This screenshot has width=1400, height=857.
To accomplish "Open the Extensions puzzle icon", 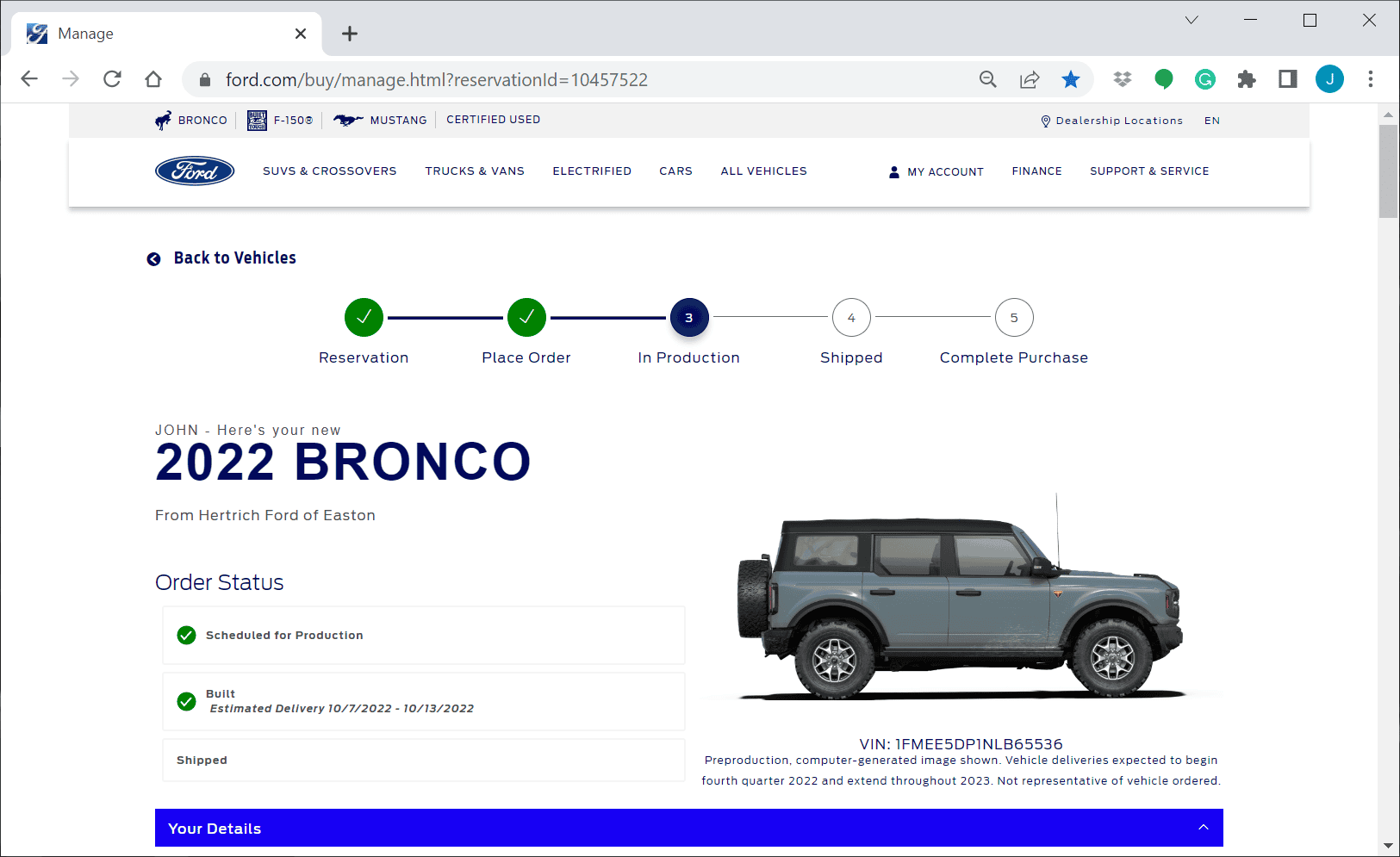I will [x=1247, y=79].
